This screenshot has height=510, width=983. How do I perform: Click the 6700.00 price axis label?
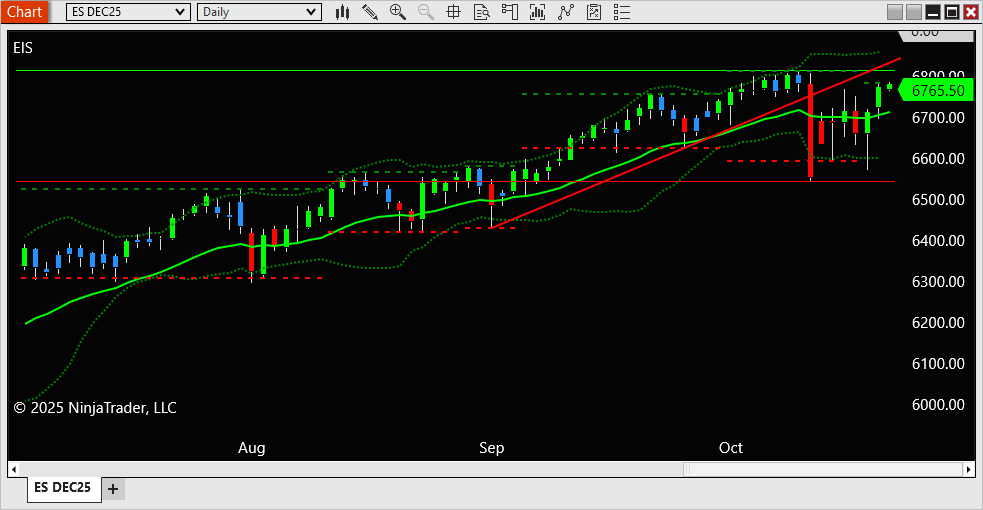tap(938, 118)
